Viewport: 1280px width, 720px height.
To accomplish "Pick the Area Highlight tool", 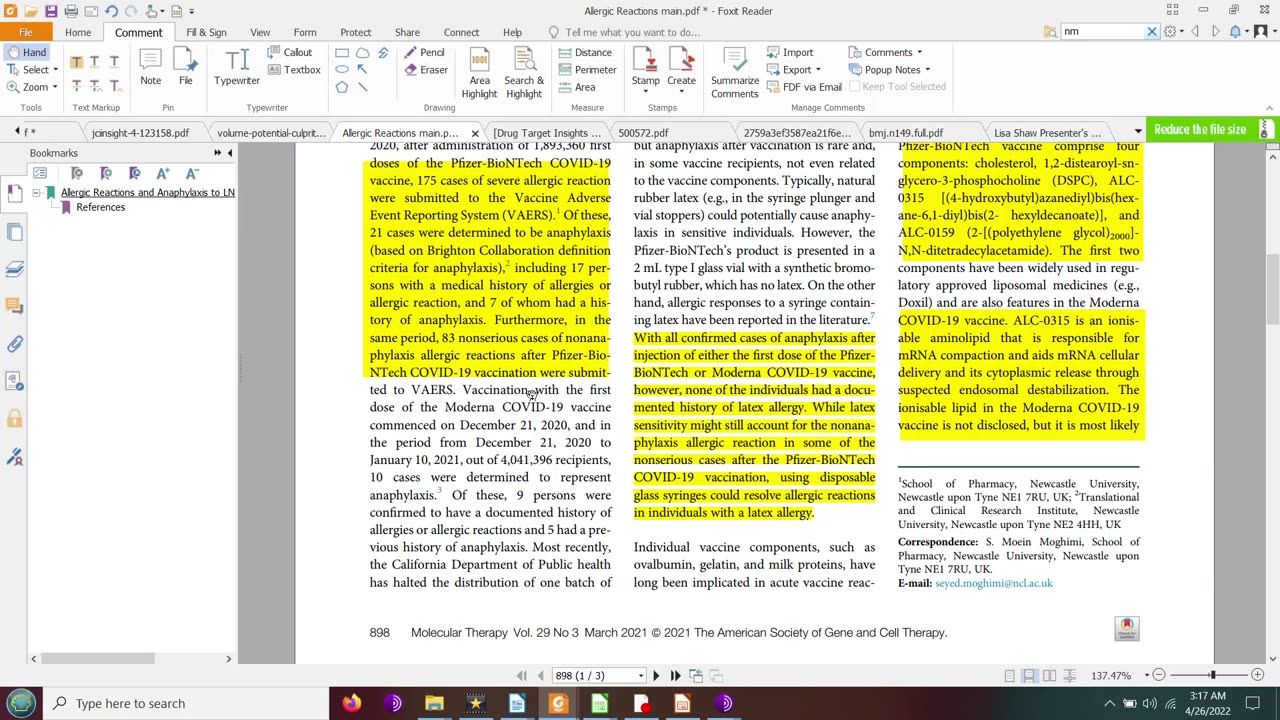I will [479, 74].
